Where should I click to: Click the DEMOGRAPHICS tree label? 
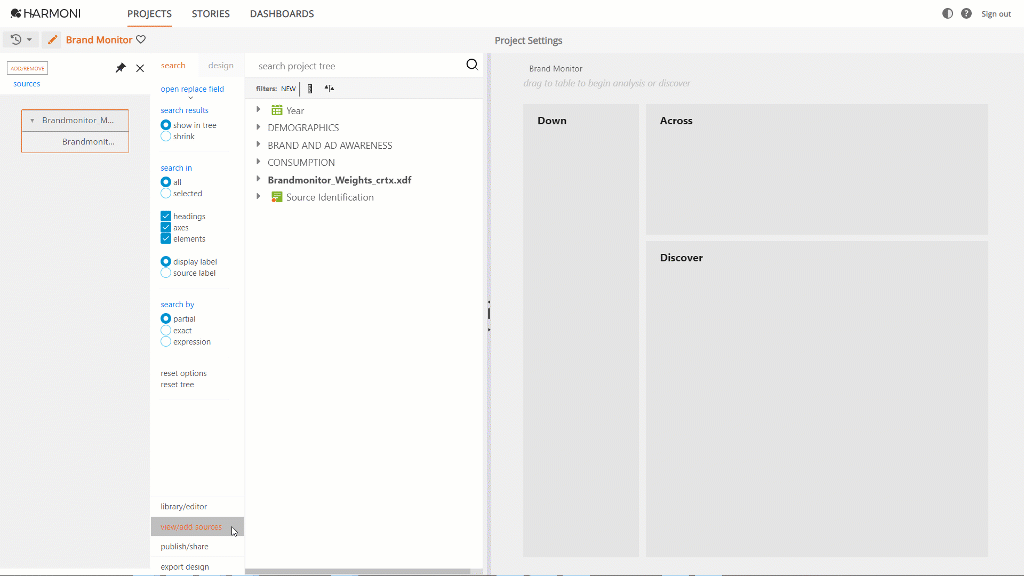(x=303, y=127)
